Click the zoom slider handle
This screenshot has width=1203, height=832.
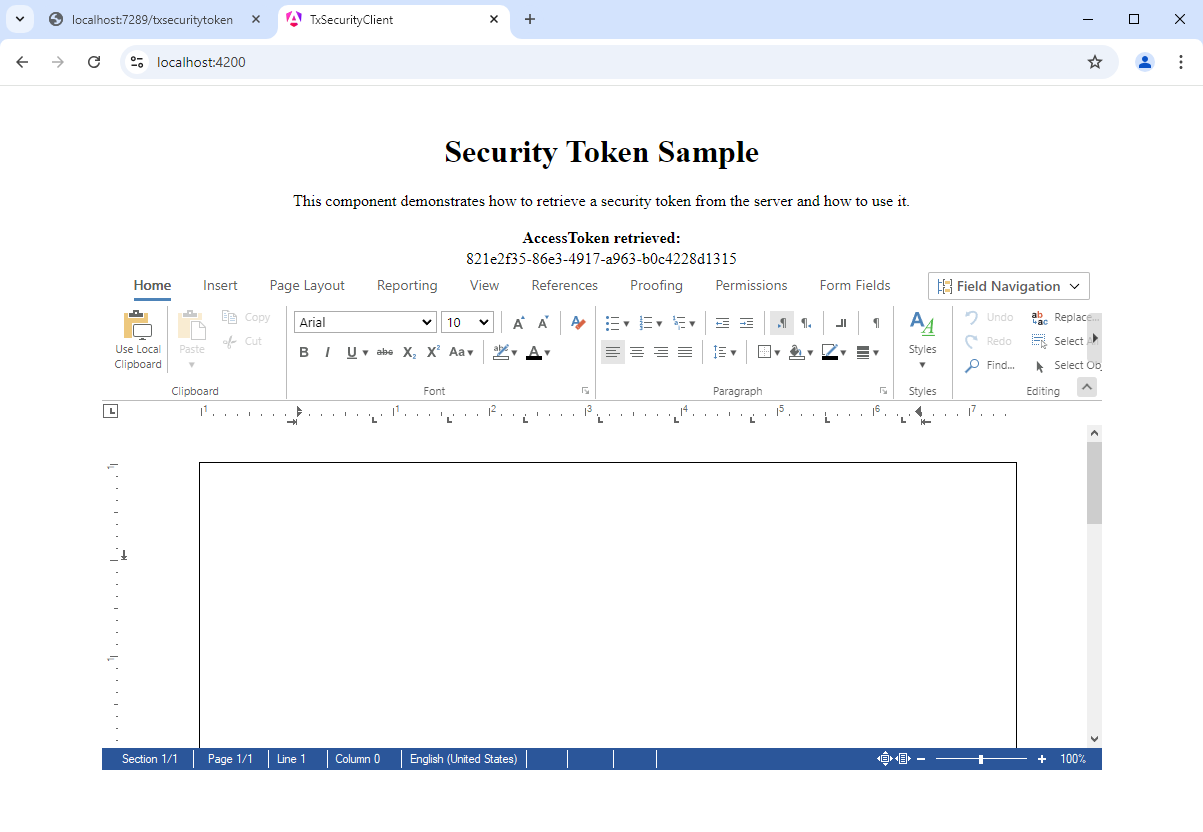point(981,759)
